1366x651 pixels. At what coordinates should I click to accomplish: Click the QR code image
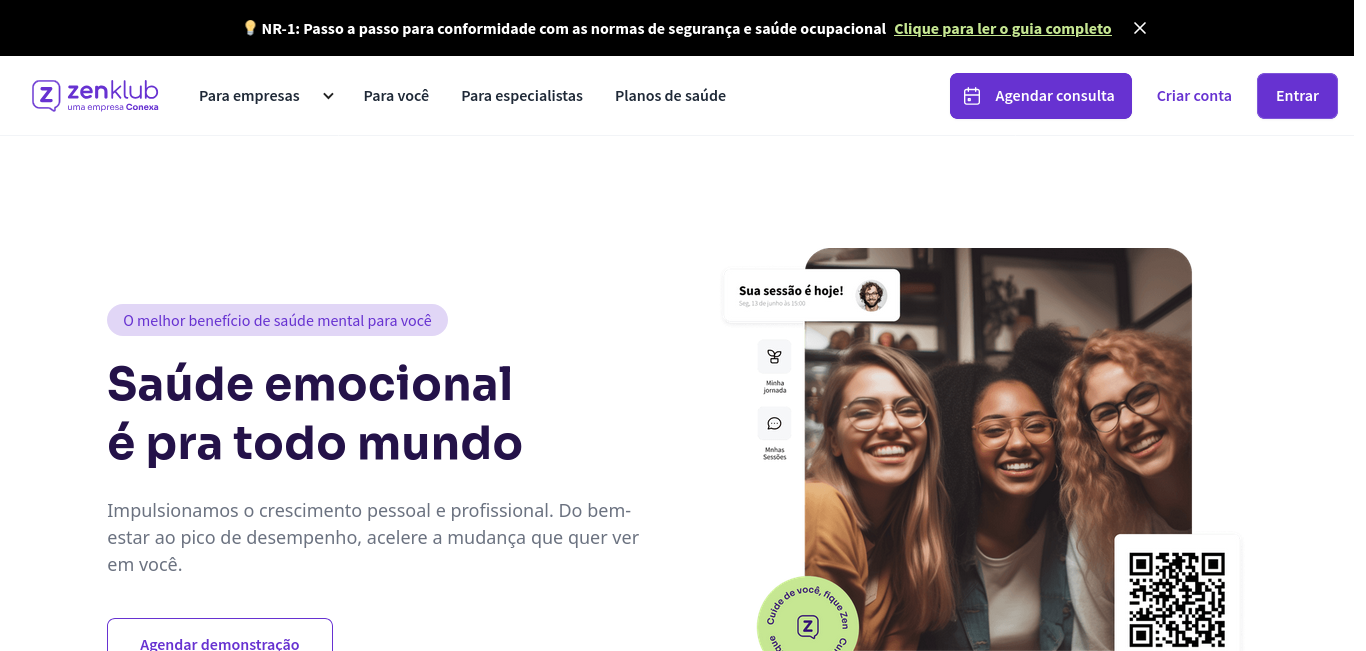(x=1177, y=598)
